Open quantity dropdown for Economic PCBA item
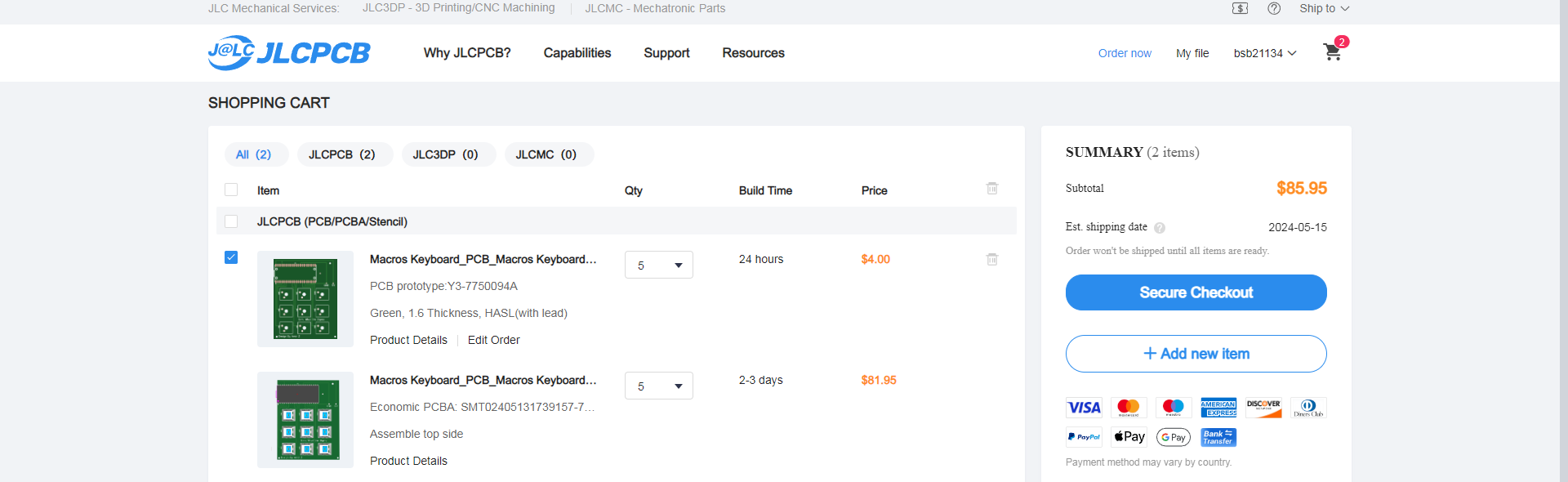Image resolution: width=1568 pixels, height=482 pixels. click(659, 386)
